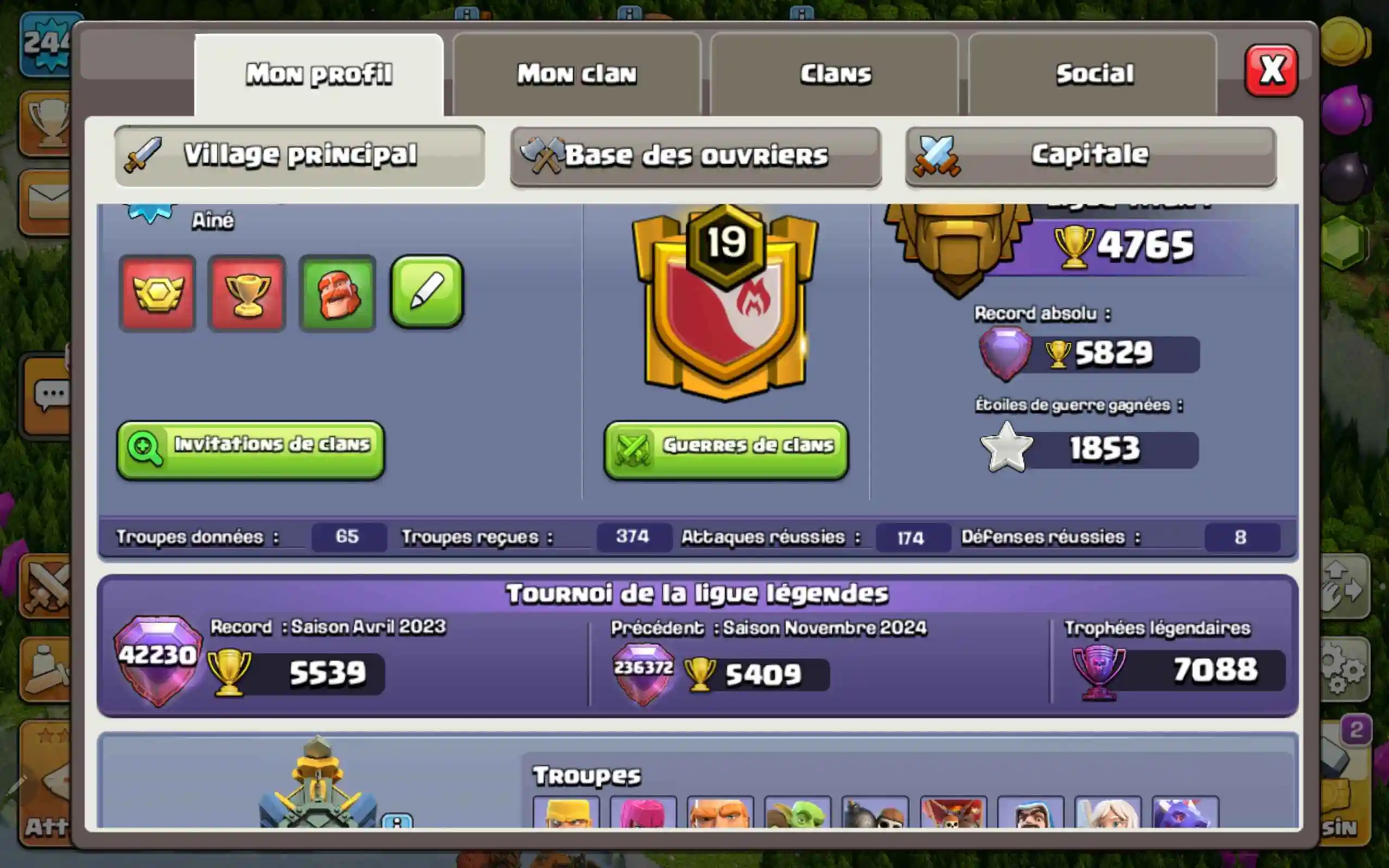This screenshot has width=1389, height=868.
Task: Click Guerres de clans button
Action: 726,450
